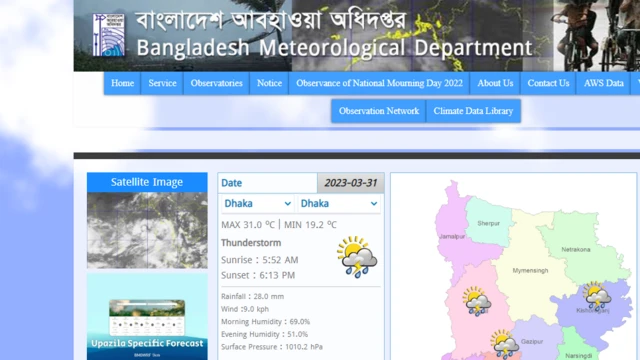This screenshot has width=640, height=360.
Task: Click the Evening Humidity 51.0% text
Action: pyautogui.click(x=264, y=335)
